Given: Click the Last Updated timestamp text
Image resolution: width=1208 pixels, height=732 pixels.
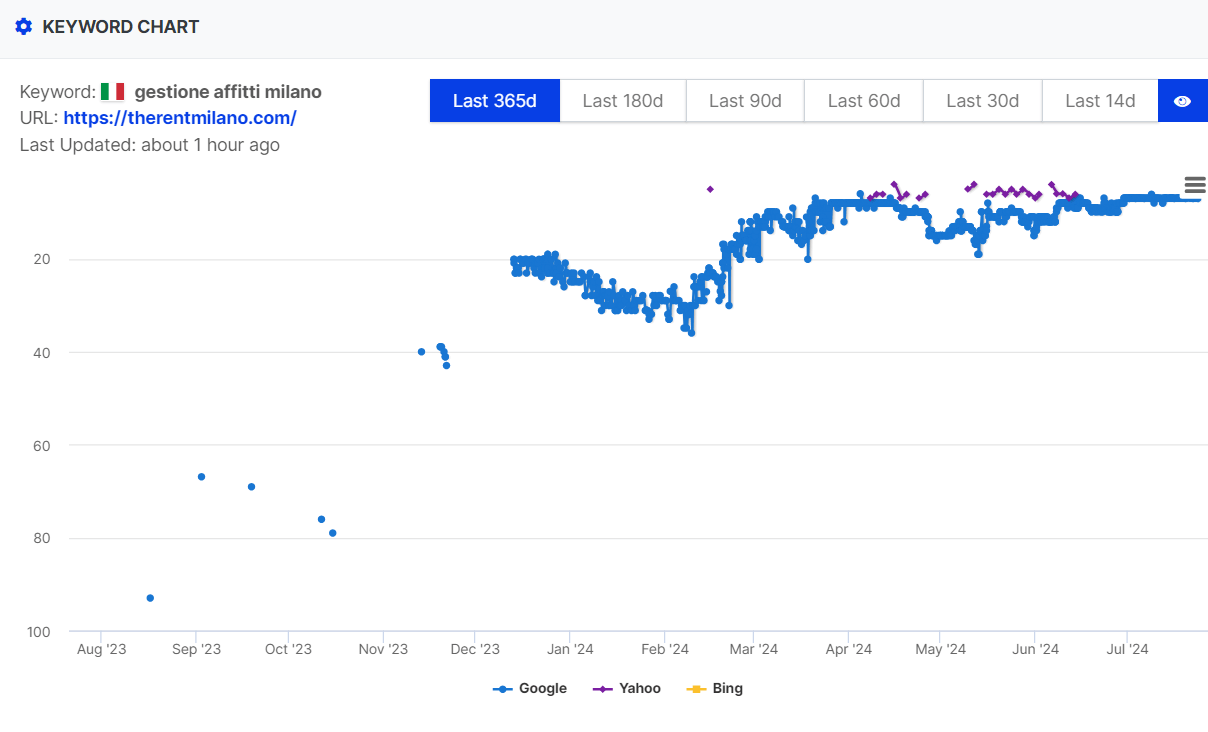Looking at the screenshot, I should (x=150, y=145).
